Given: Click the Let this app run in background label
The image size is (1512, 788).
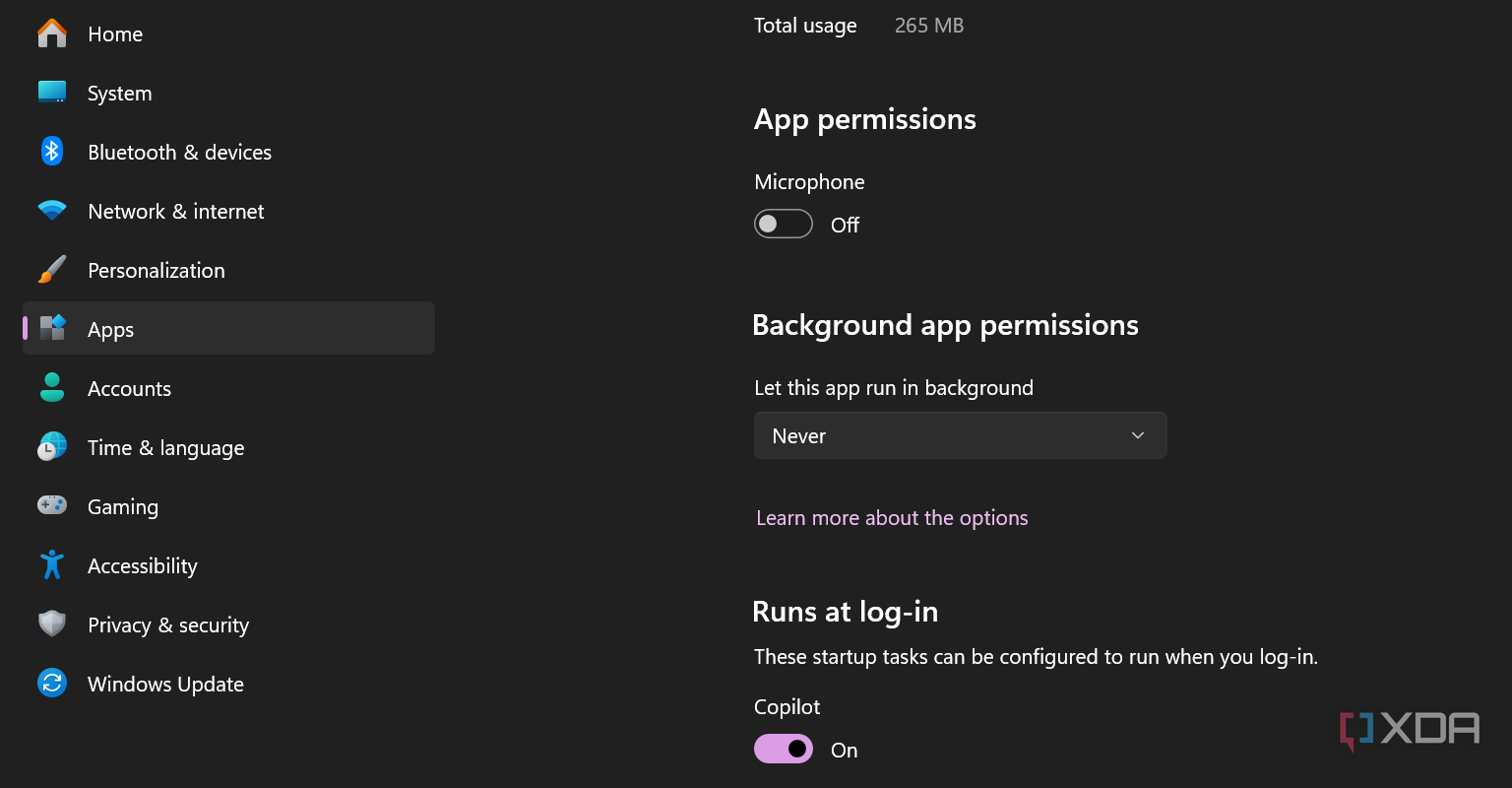Looking at the screenshot, I should (894, 388).
